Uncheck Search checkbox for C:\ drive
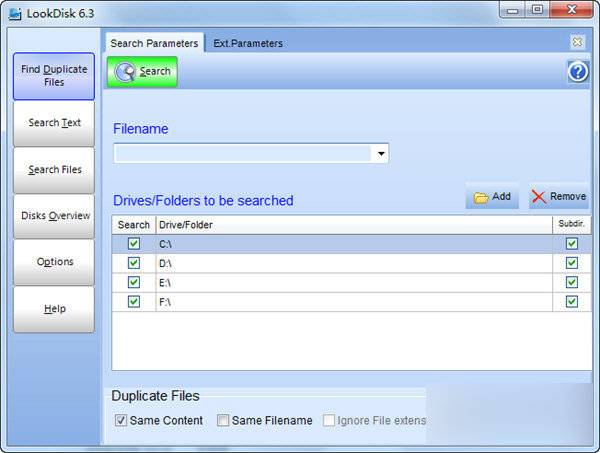The height and width of the screenshot is (453, 600). tap(134, 244)
